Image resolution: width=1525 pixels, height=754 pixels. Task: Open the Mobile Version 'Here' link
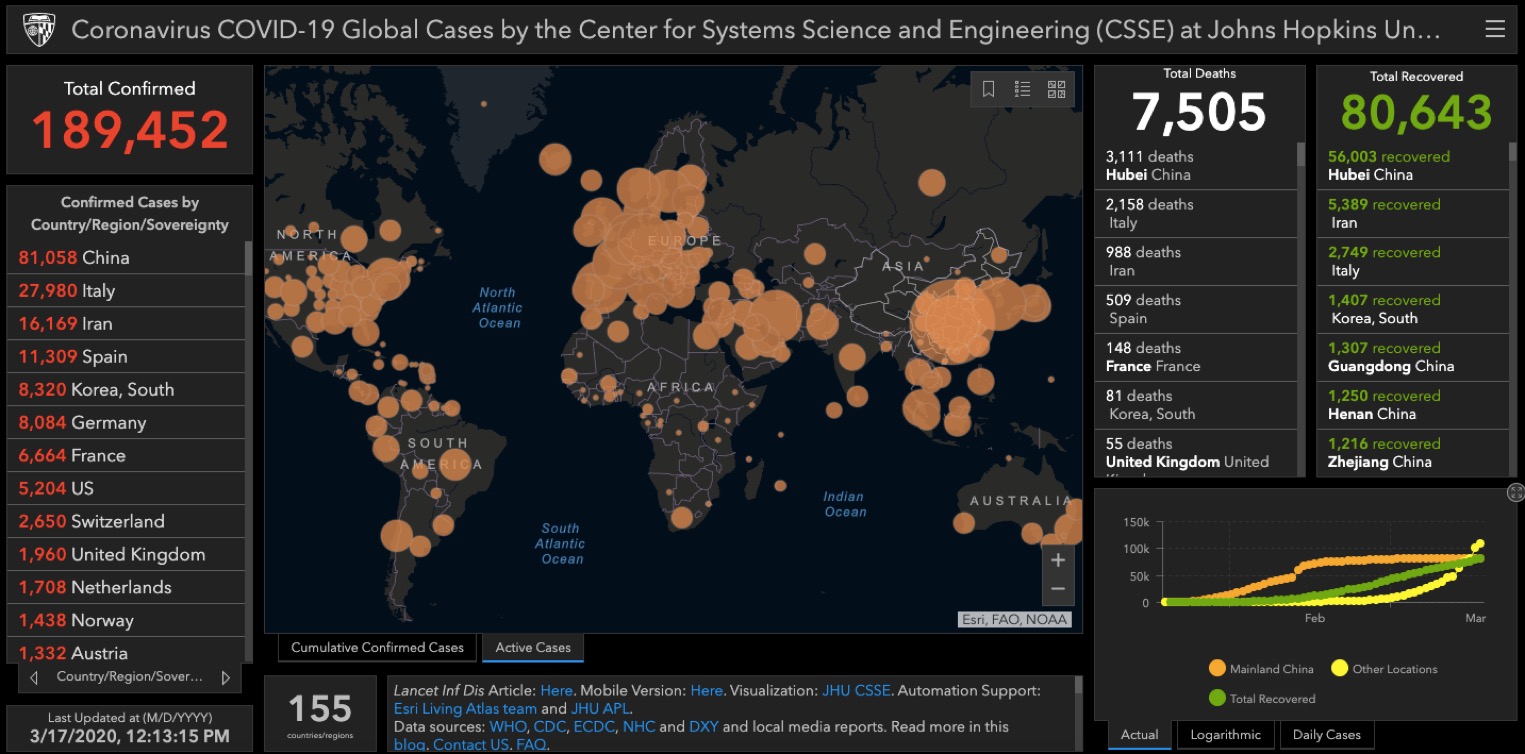tap(706, 690)
